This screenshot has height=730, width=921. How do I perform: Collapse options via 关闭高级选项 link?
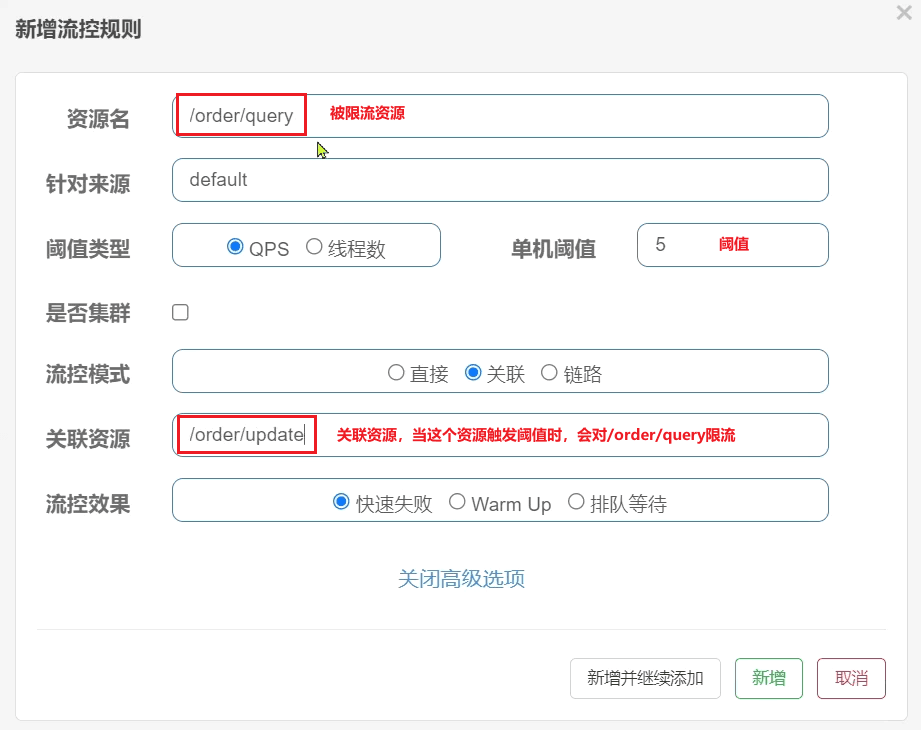461,579
